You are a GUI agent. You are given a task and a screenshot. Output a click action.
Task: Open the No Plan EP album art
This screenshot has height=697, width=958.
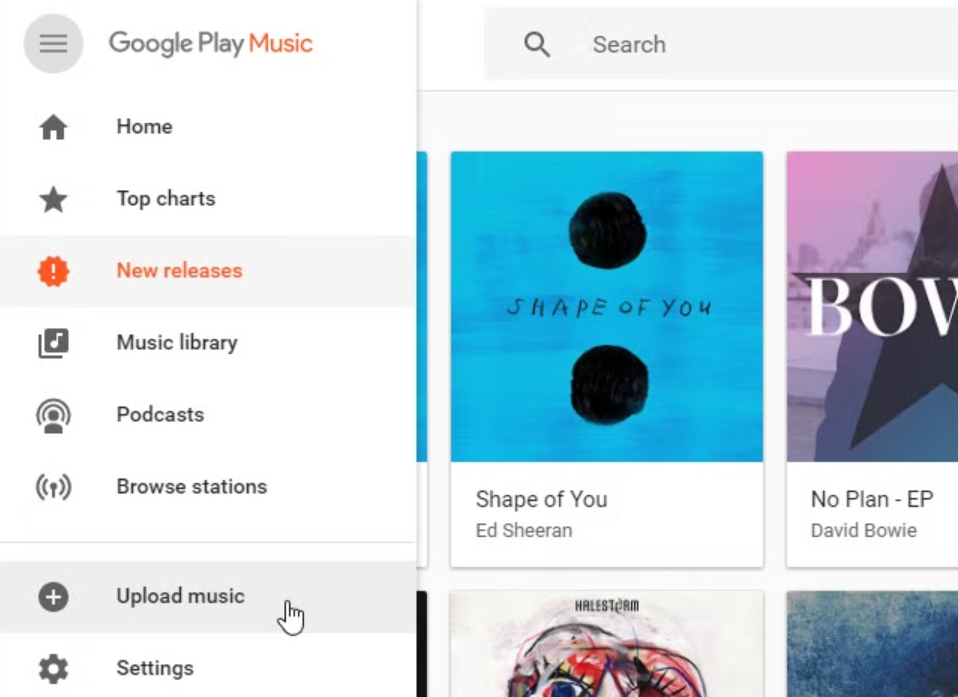[872, 306]
